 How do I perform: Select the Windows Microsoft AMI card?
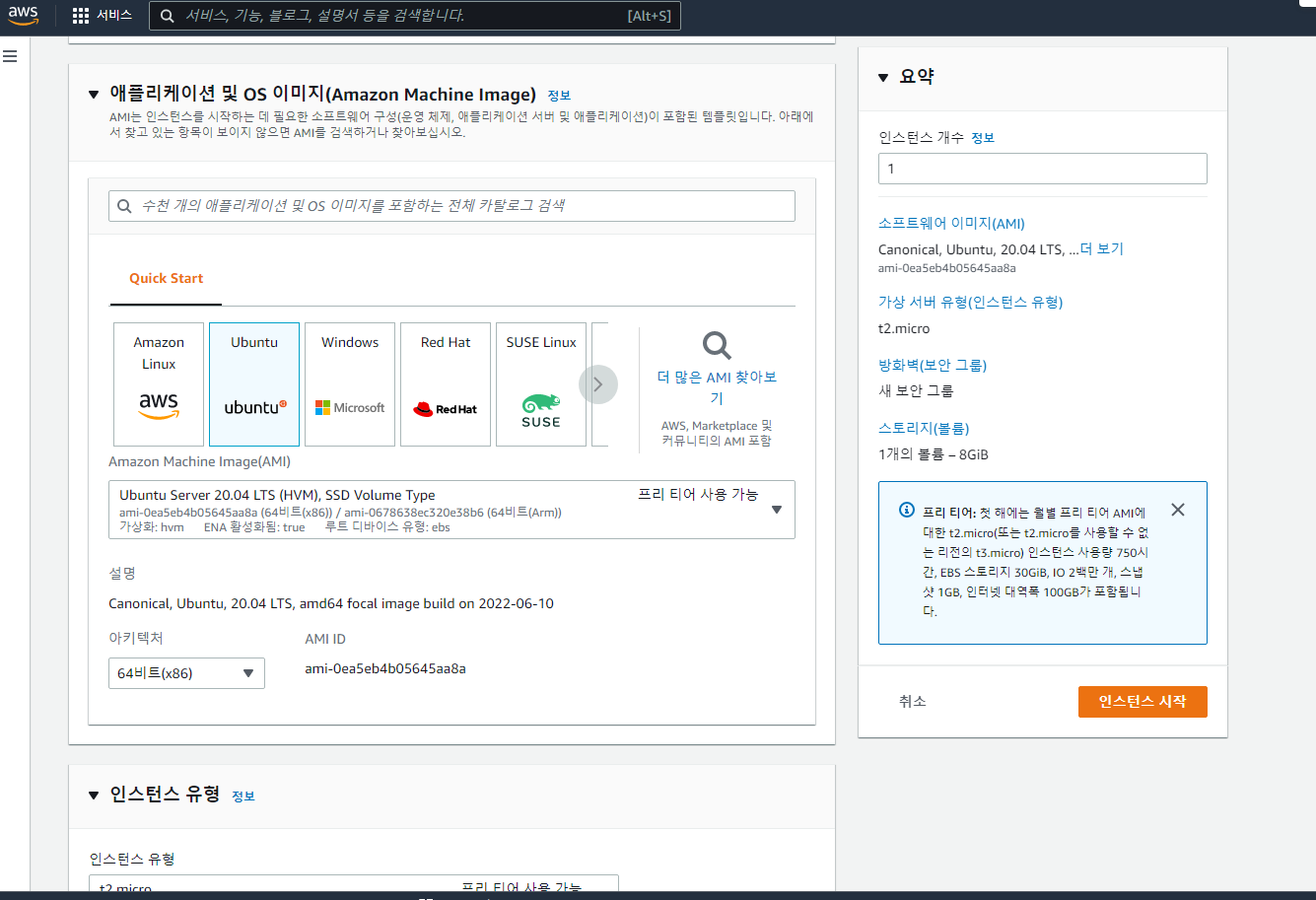click(x=349, y=383)
